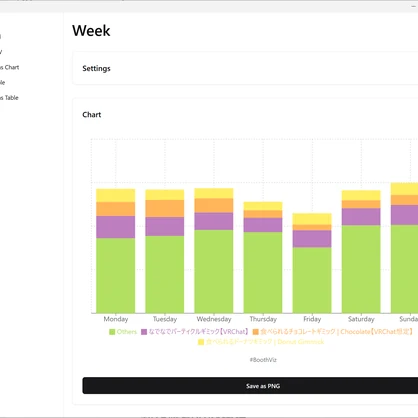Viewport: 418px width, 418px height.
Task: Open the sidebar item ending in 's Table'
Action: tap(9, 98)
